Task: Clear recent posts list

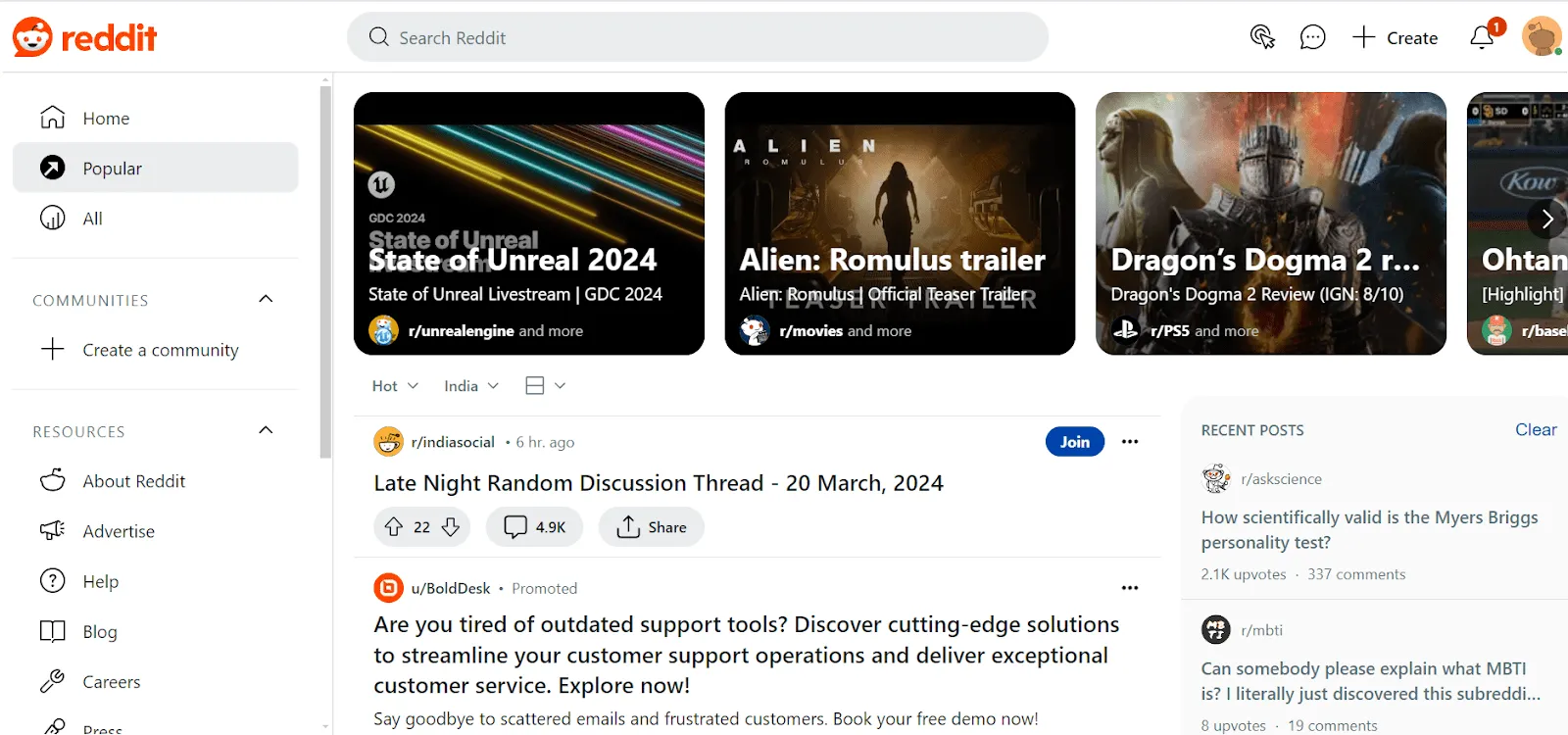Action: (x=1536, y=429)
